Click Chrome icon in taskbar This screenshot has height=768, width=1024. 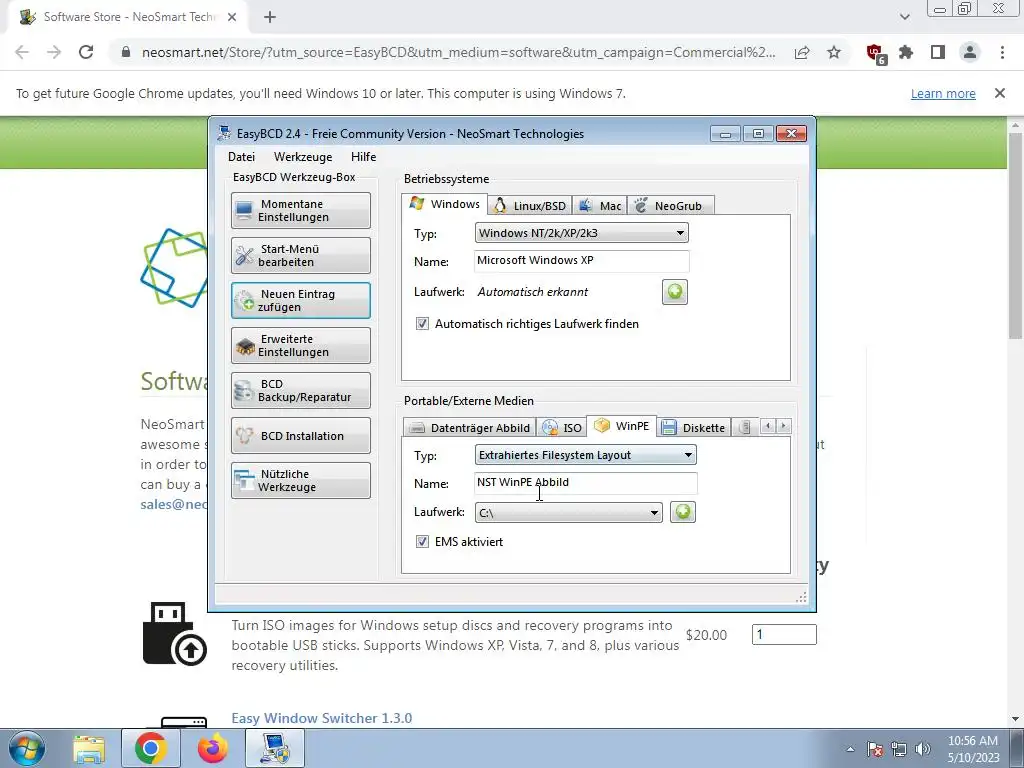tap(151, 748)
